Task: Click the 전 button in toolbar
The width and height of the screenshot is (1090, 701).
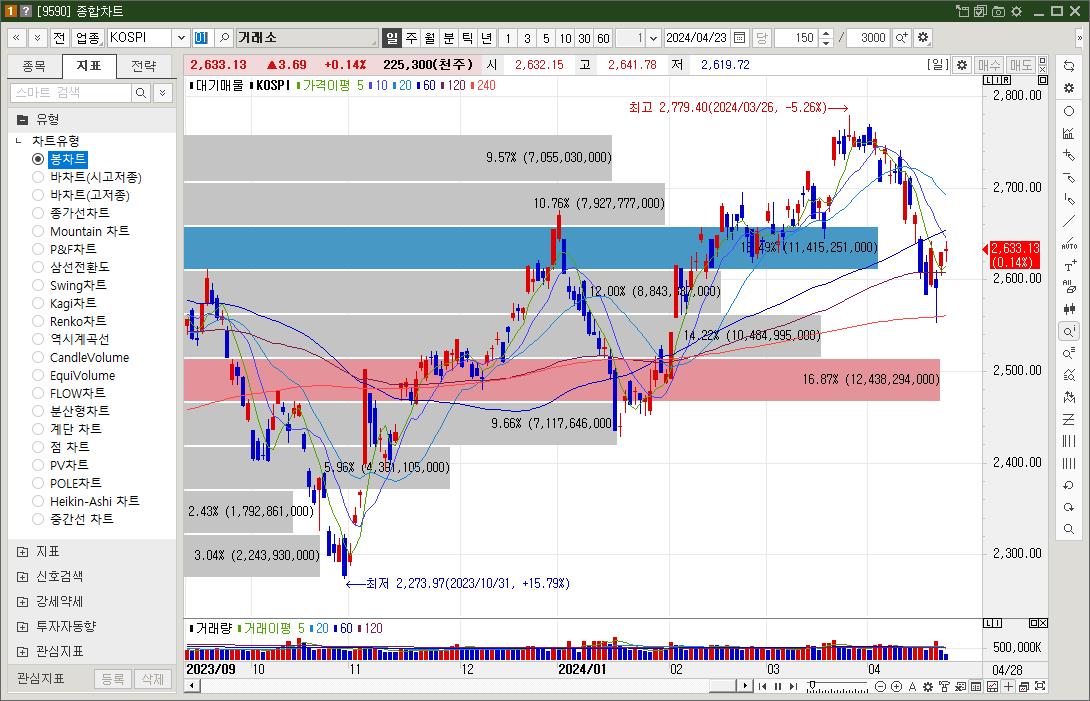Action: pos(59,38)
